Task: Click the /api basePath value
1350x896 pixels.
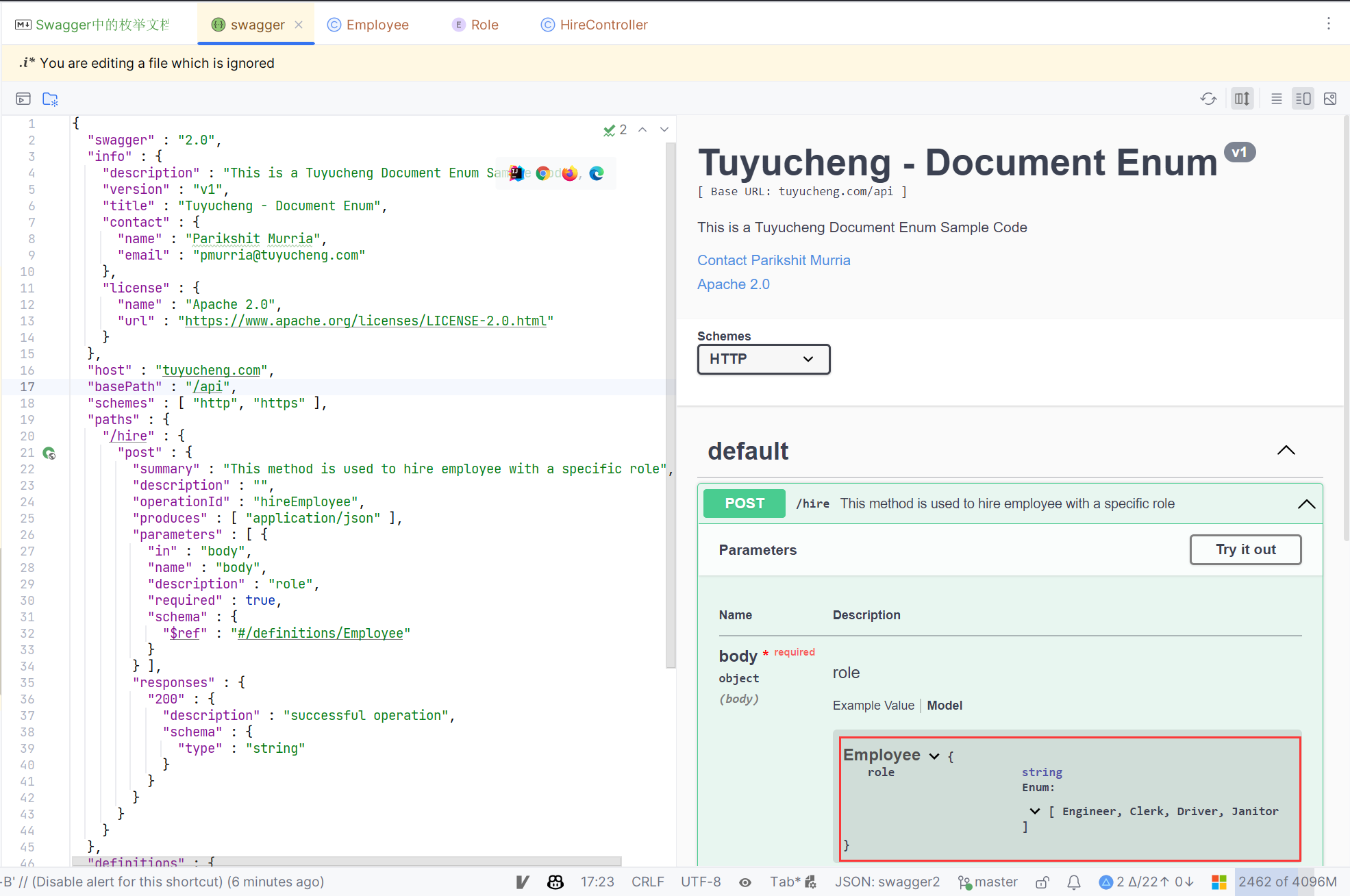Action: click(208, 386)
